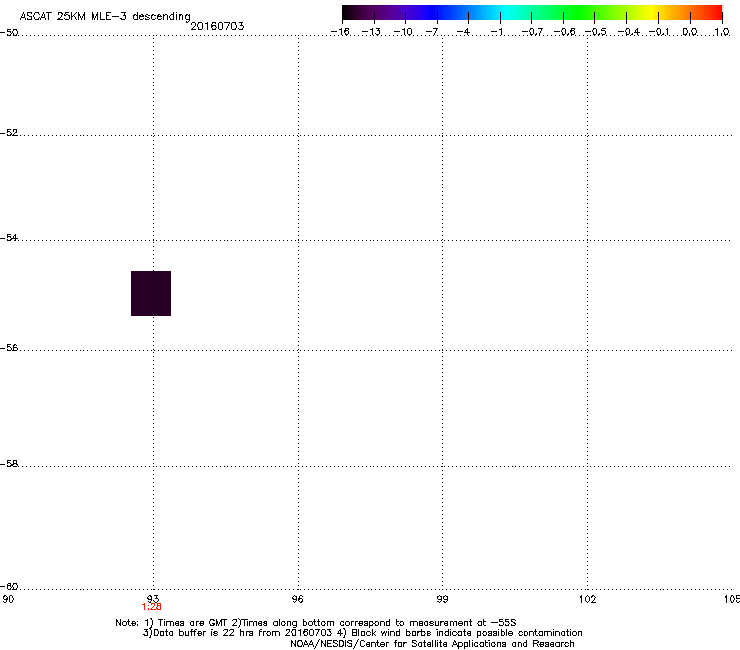Click longitude label 99

[442, 599]
